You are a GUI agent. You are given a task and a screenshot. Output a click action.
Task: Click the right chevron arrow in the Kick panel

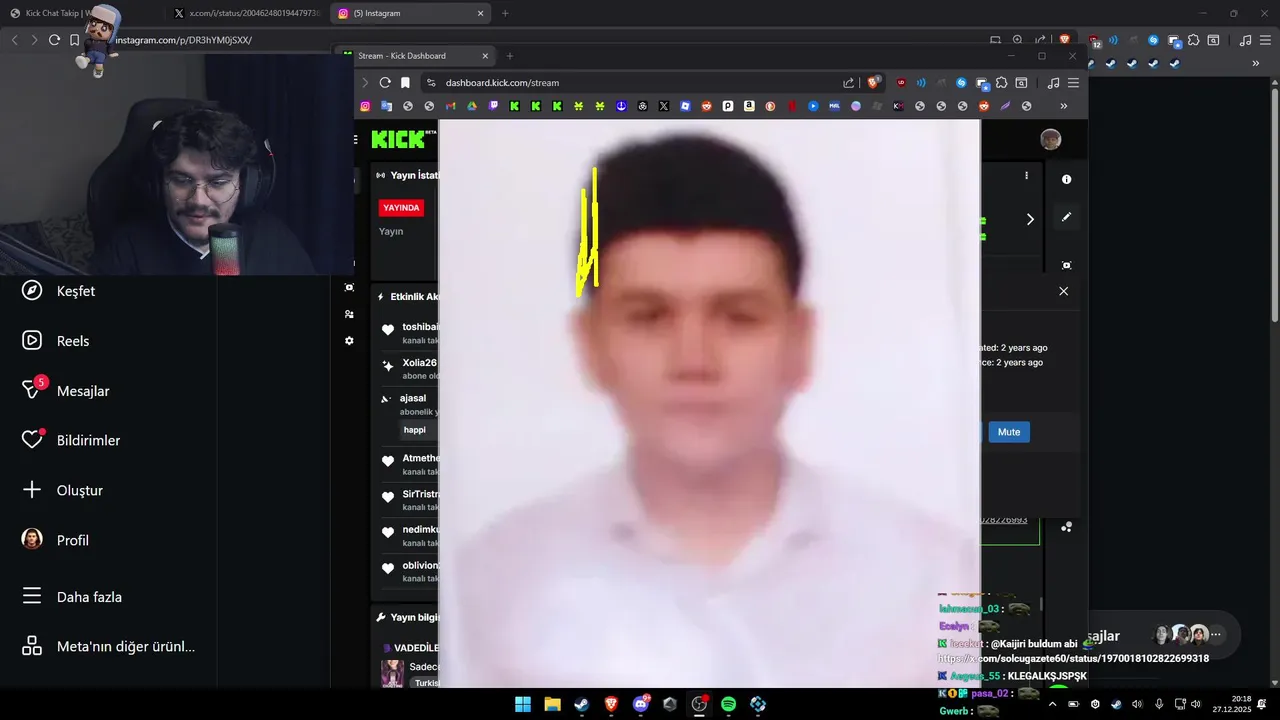[1030, 219]
